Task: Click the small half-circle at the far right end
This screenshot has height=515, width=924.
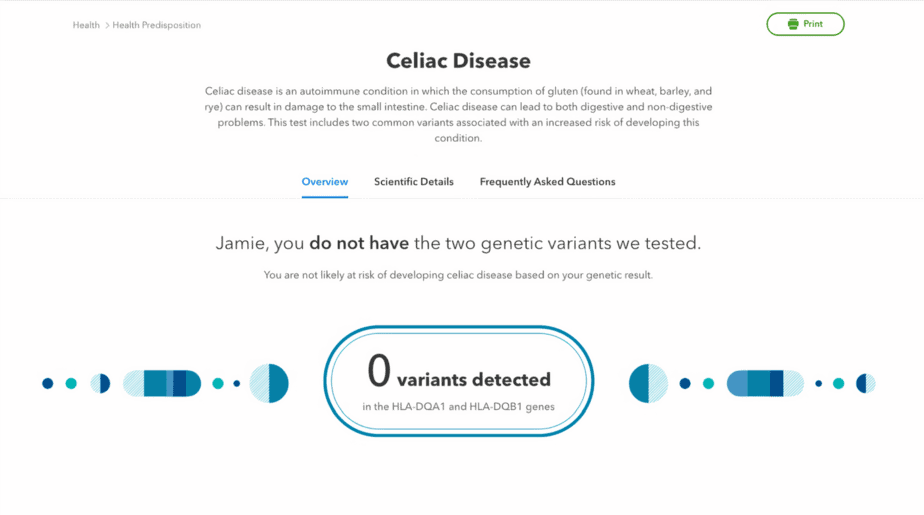Action: click(866, 383)
